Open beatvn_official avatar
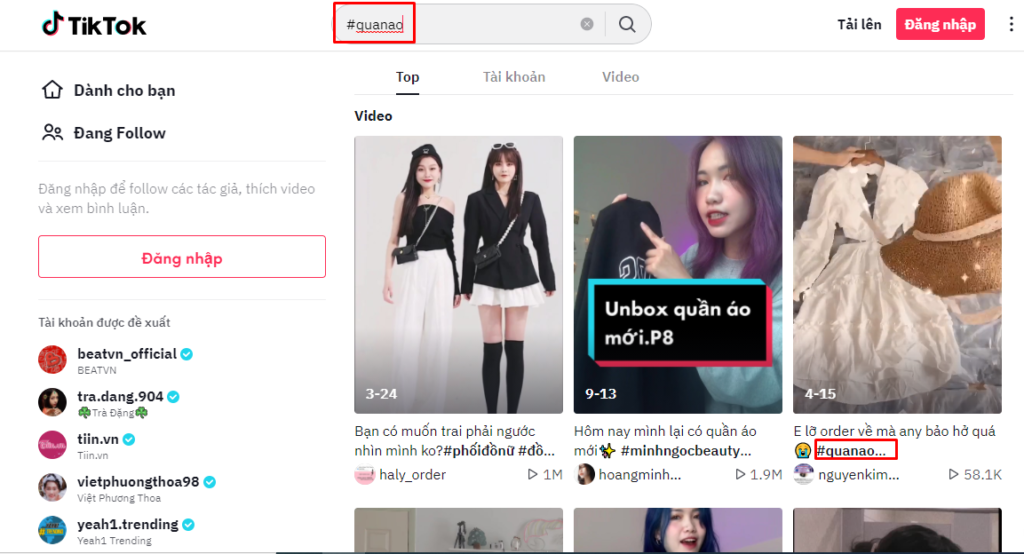Image resolution: width=1024 pixels, height=554 pixels. tap(52, 360)
